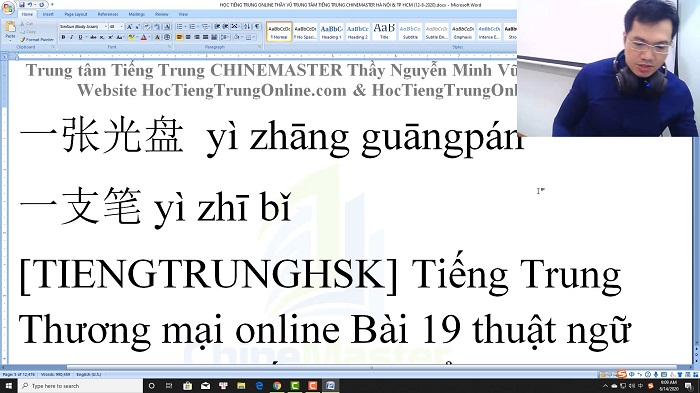
Task: Center the paragraph text
Action: click(x=188, y=37)
